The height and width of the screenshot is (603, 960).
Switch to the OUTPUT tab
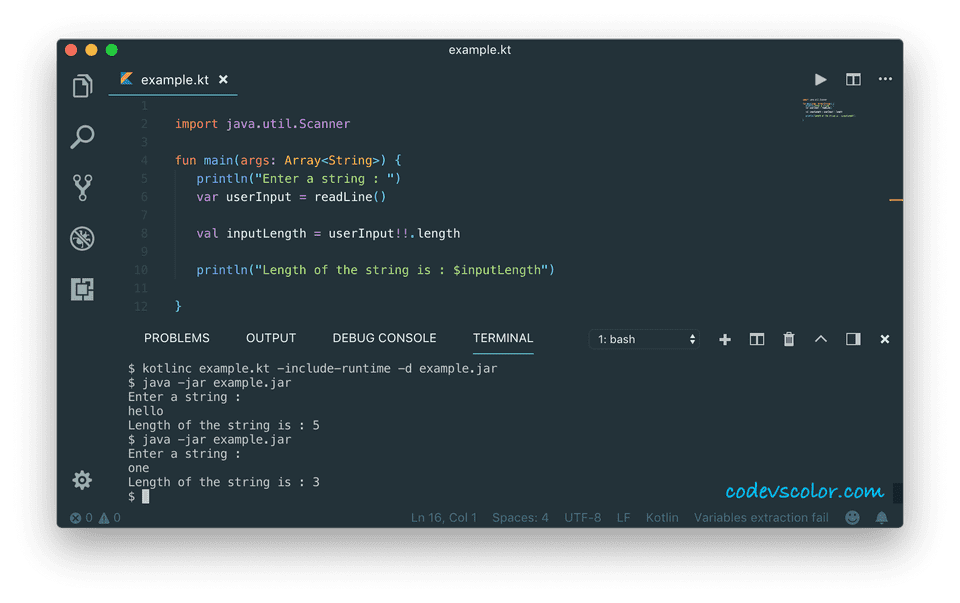pyautogui.click(x=271, y=338)
